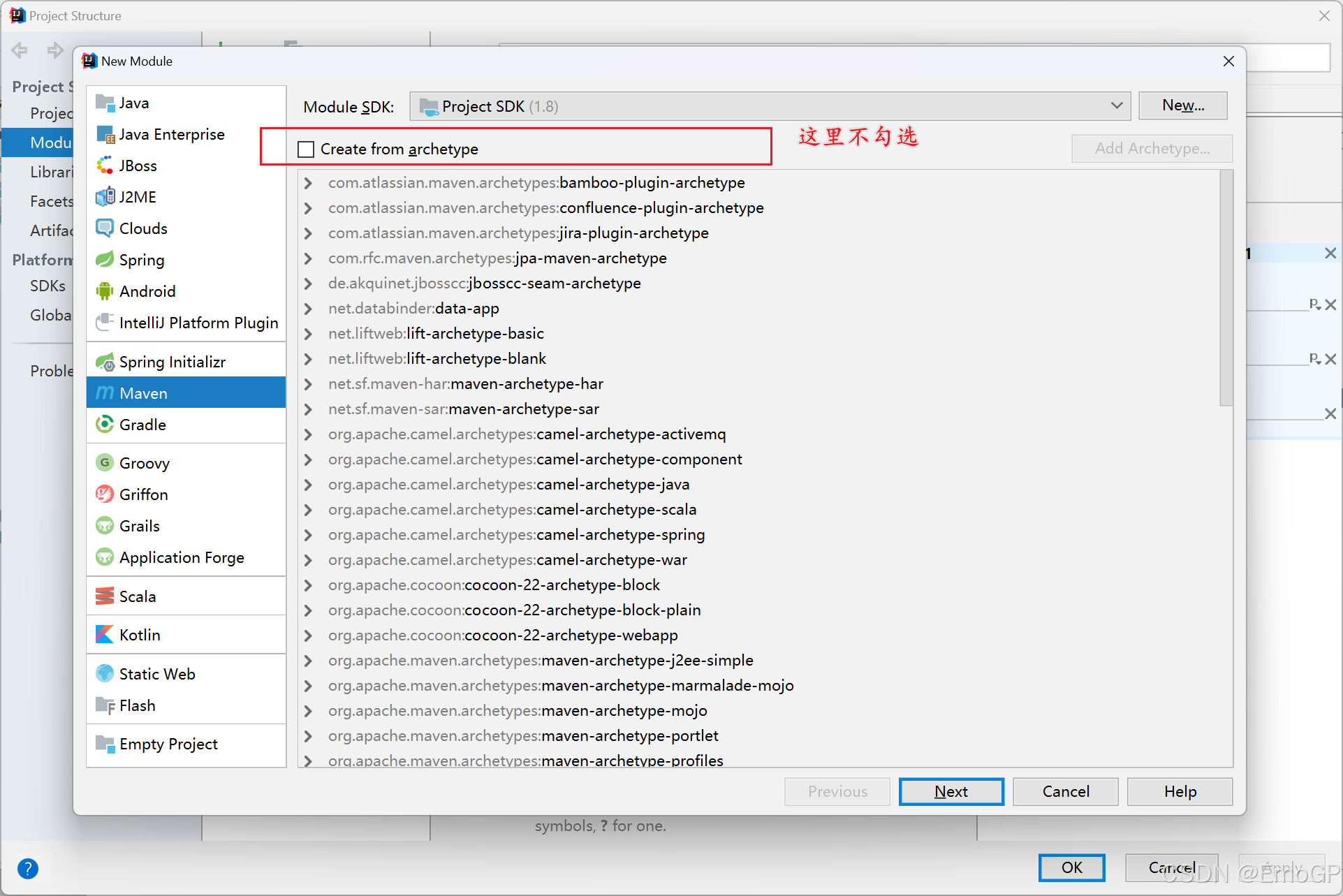Click the forward arrow in Project Structure
The image size is (1343, 896).
(x=55, y=50)
